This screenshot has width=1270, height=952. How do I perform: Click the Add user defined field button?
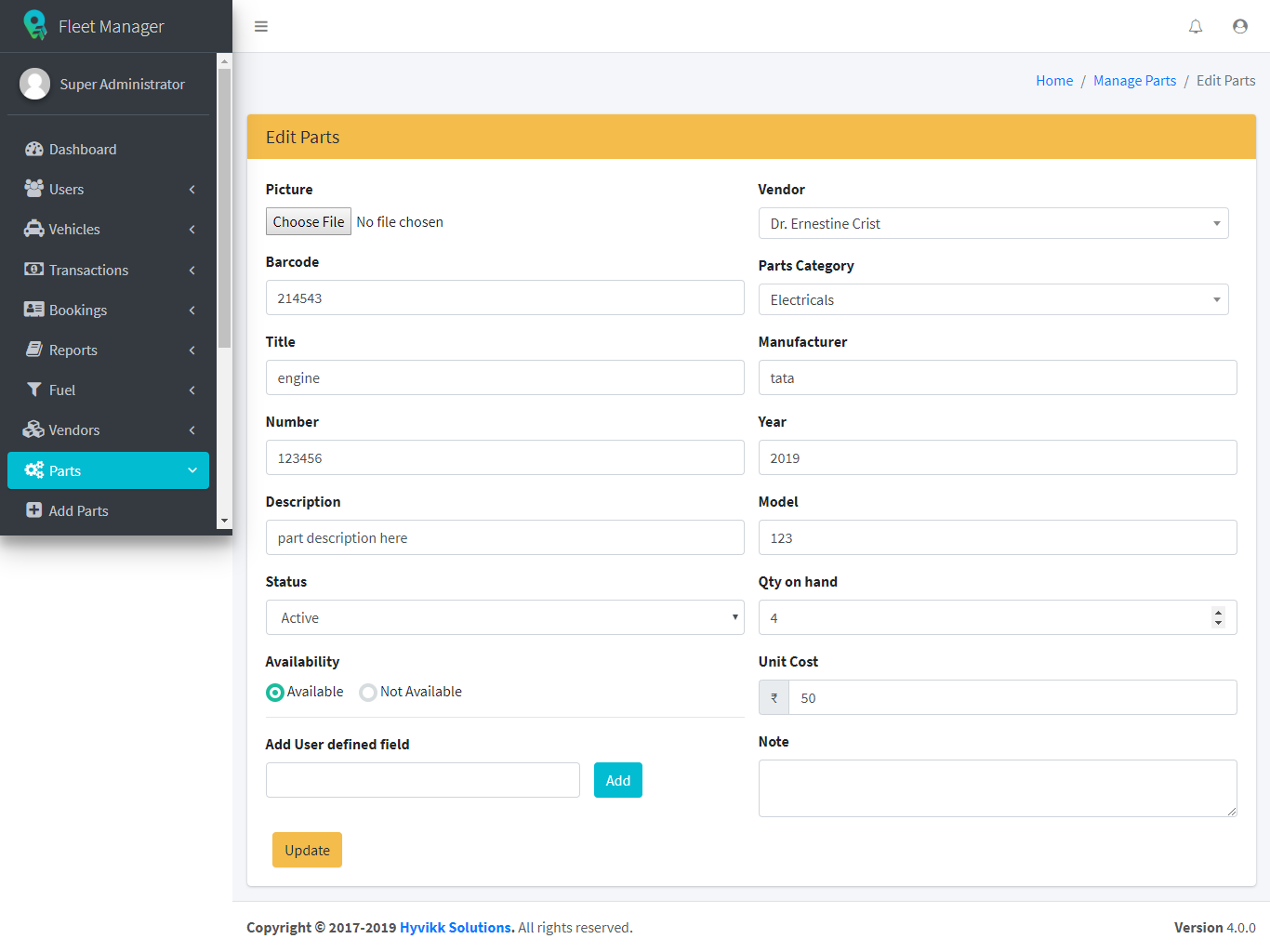click(x=618, y=780)
